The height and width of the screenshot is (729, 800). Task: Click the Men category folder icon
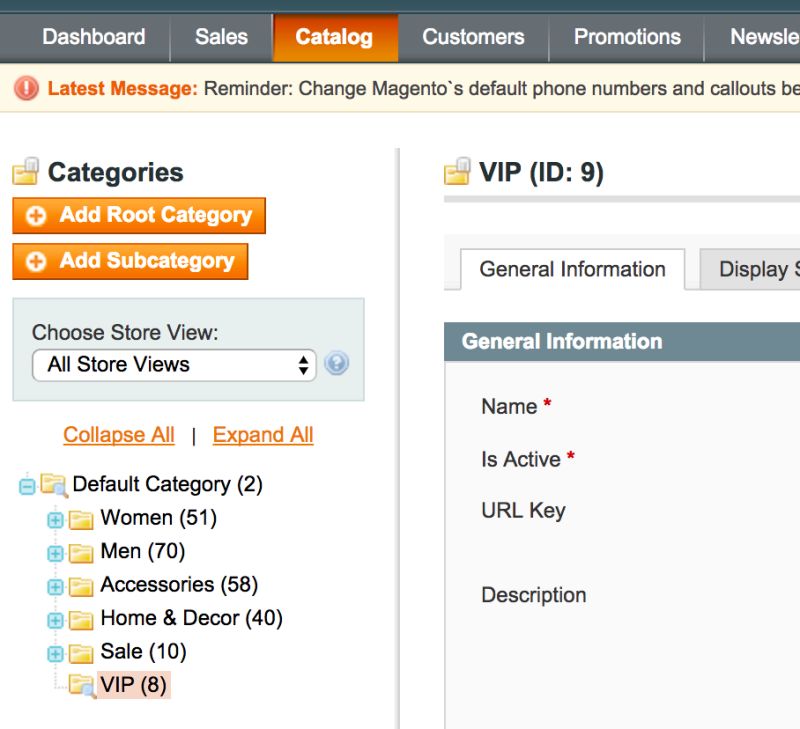80,551
